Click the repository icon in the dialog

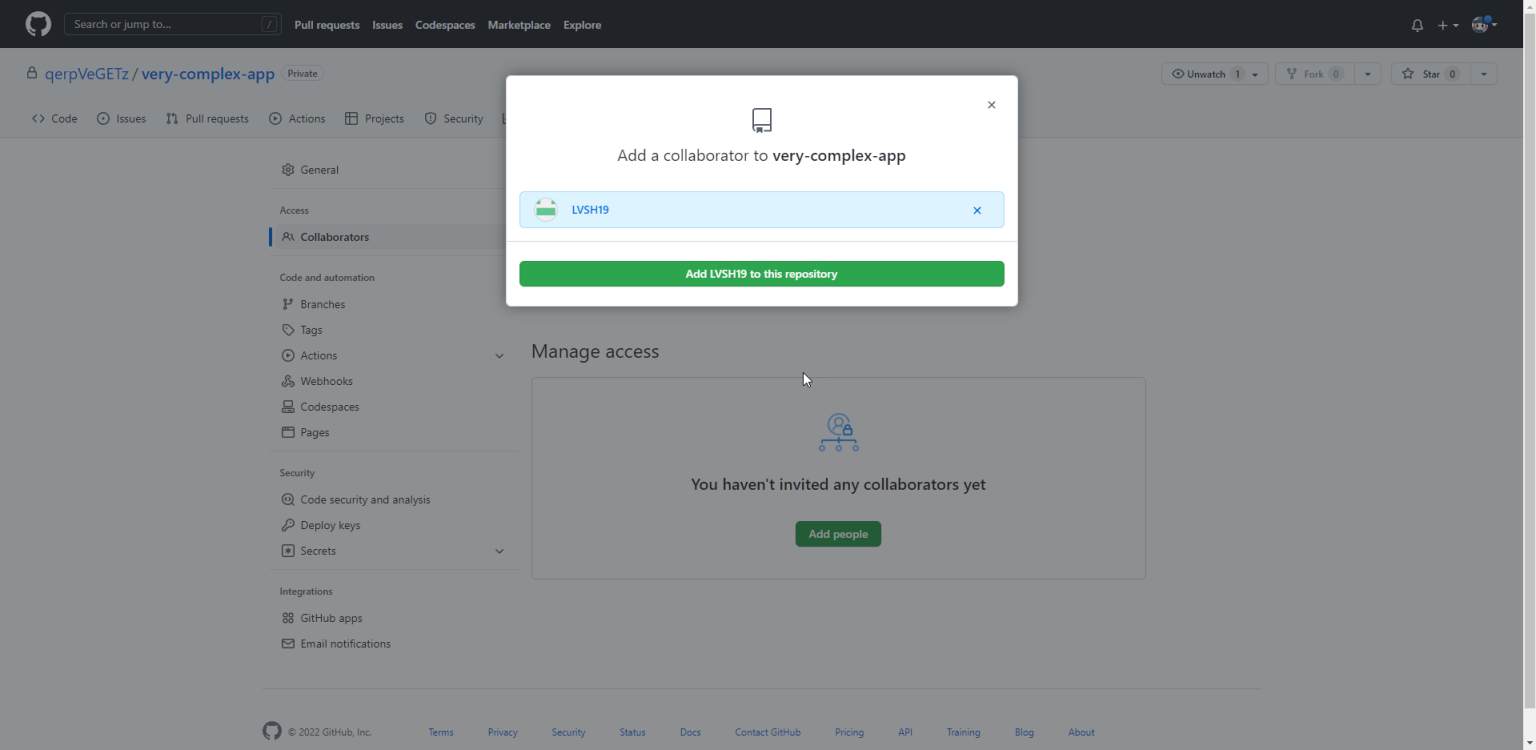[x=762, y=121]
